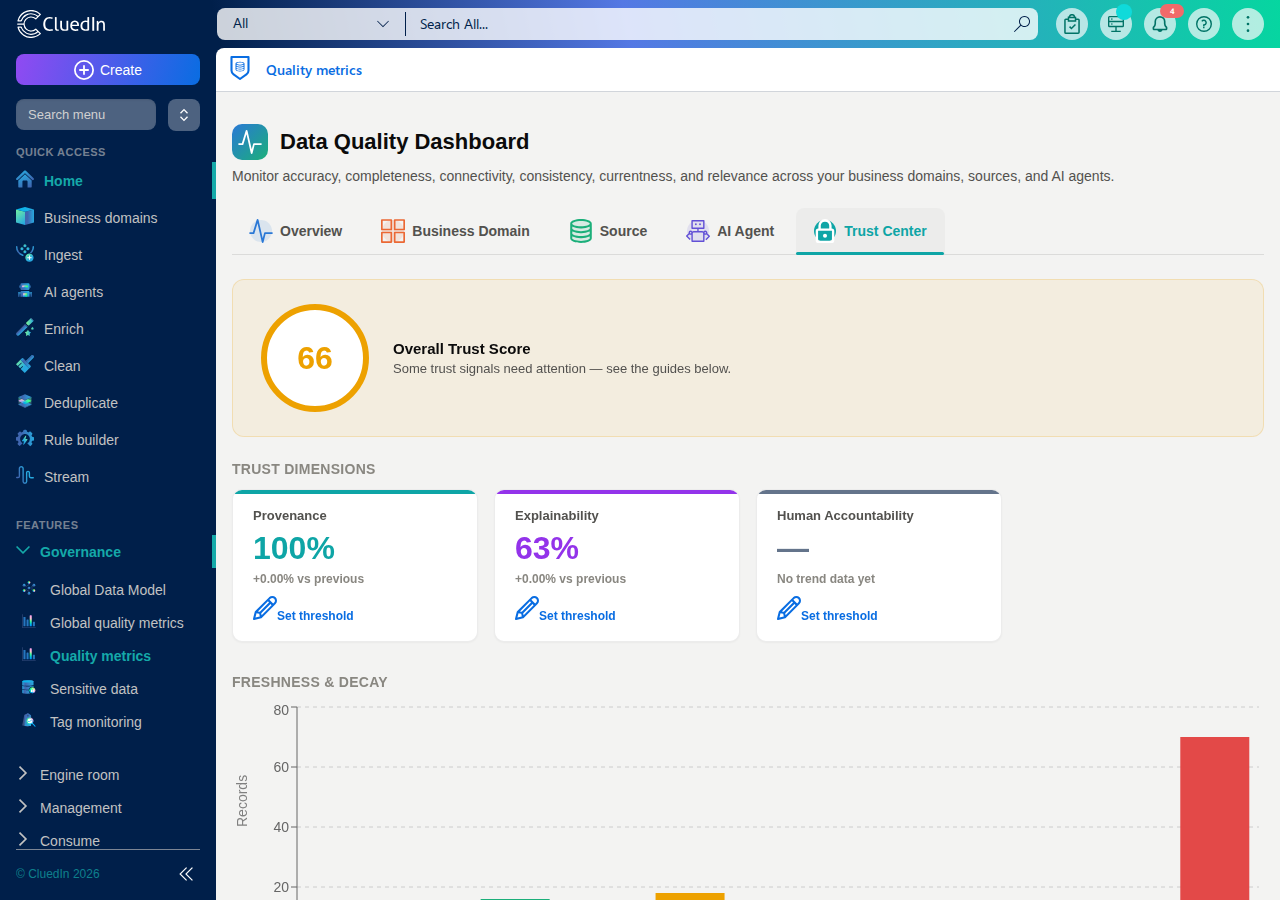
Task: Toggle the menu expand/collapse arrows button
Action: point(184,115)
